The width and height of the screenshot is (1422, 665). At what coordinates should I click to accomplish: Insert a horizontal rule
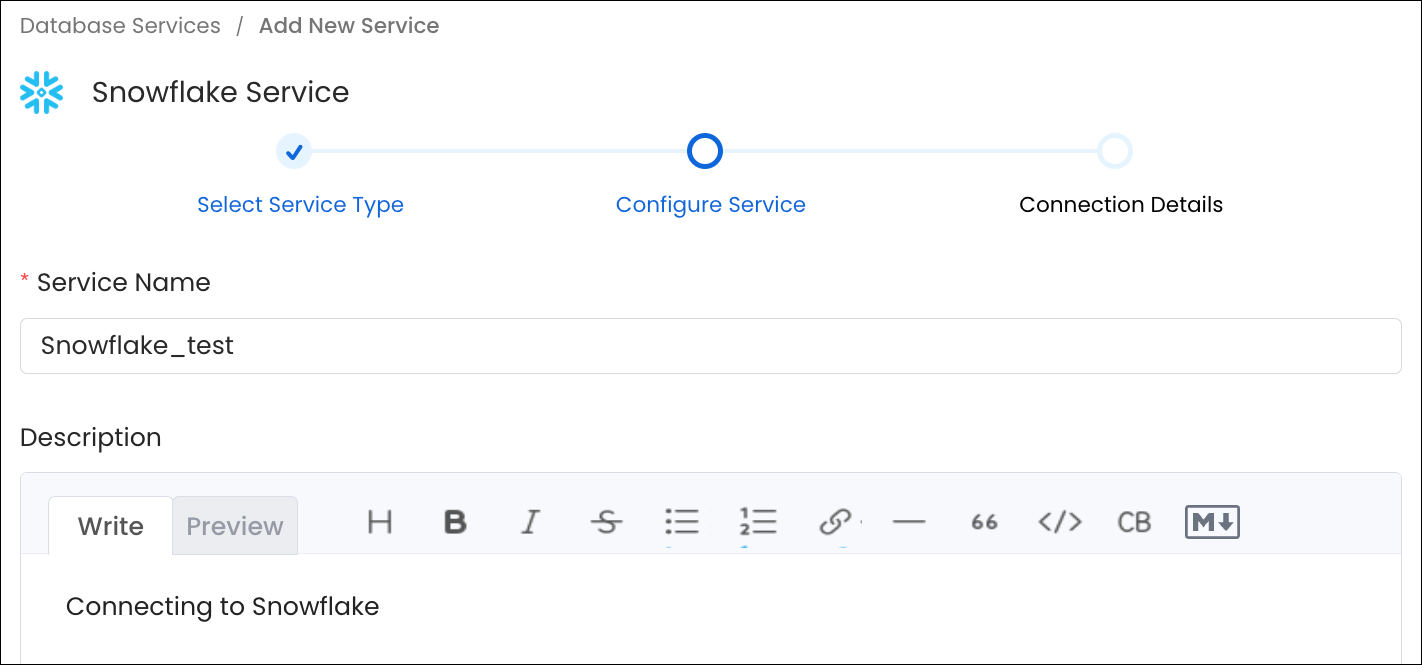[x=909, y=521]
